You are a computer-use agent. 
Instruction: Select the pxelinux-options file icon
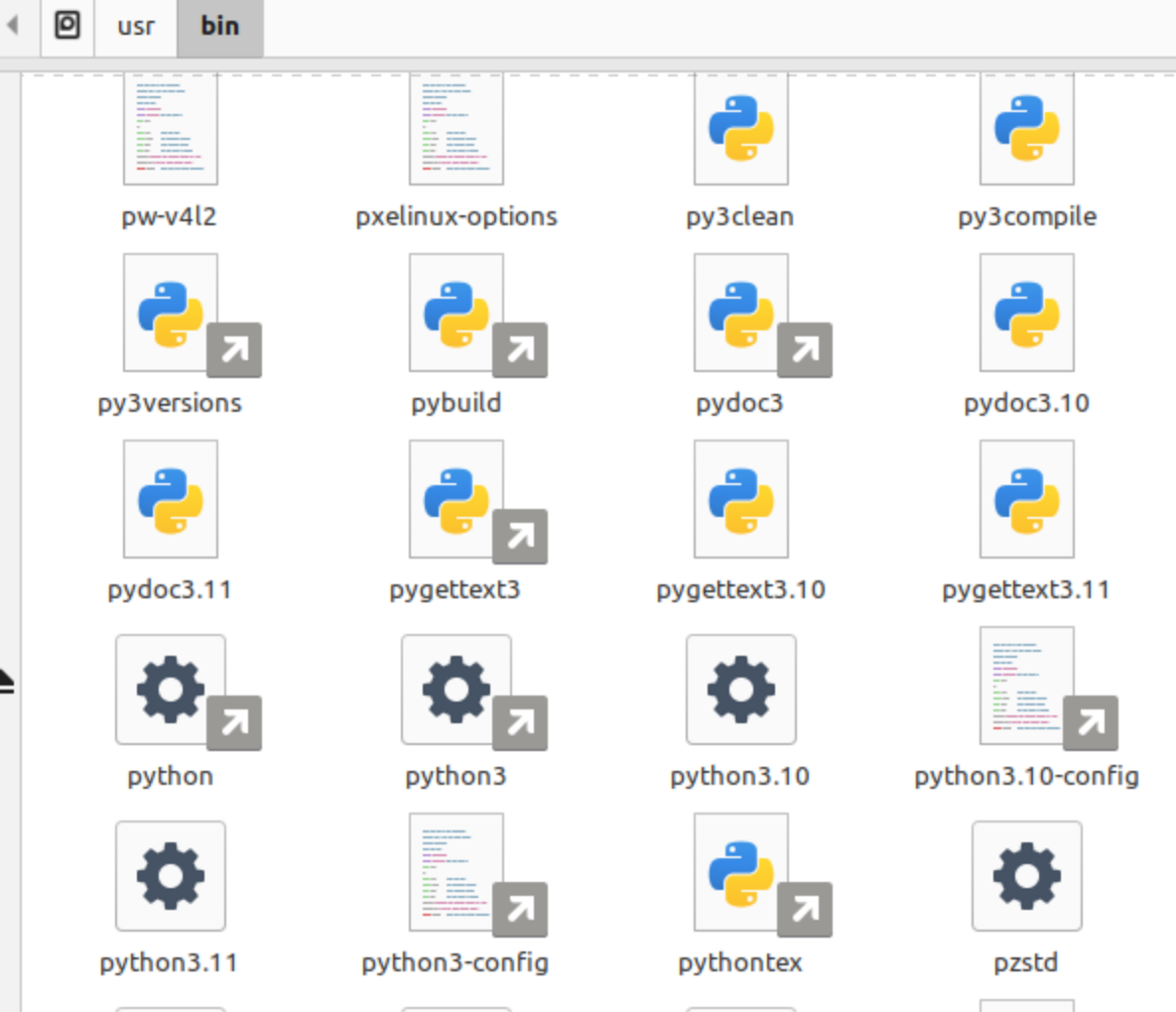point(456,129)
